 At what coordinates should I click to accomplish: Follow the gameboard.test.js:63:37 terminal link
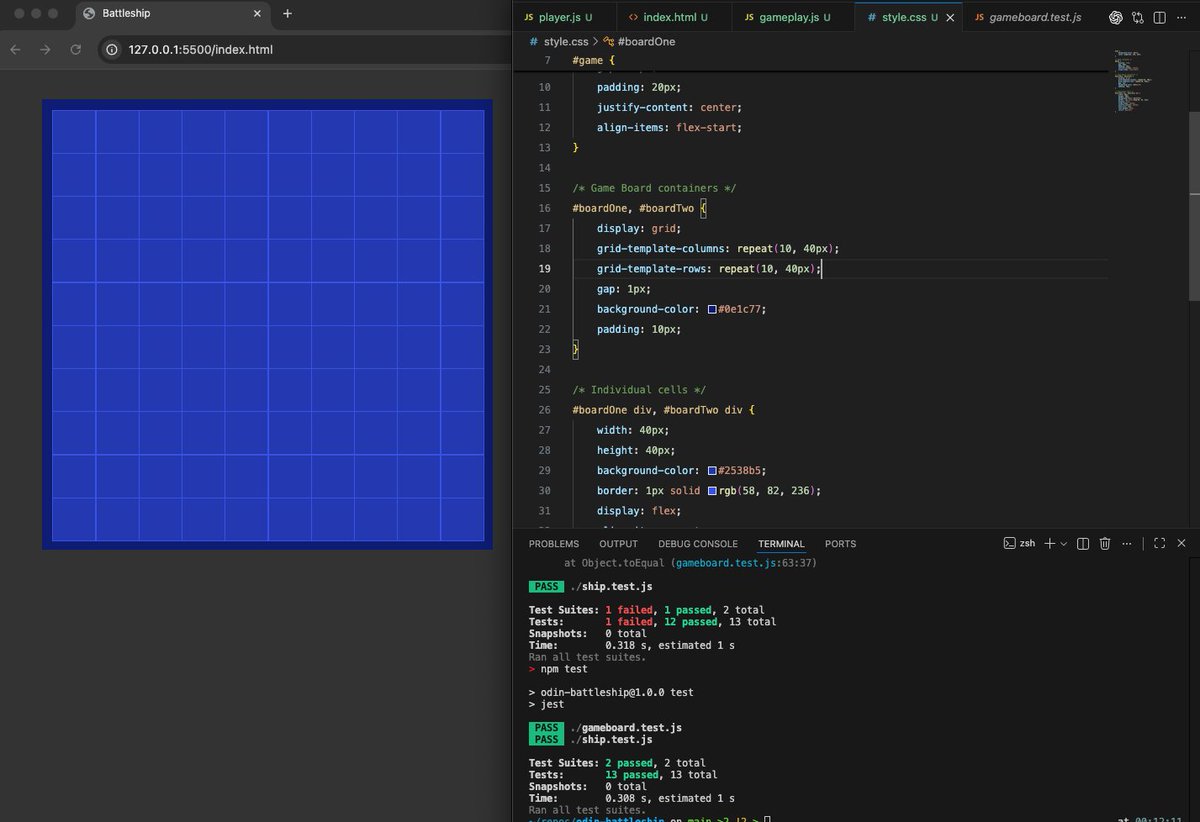pyautogui.click(x=746, y=563)
